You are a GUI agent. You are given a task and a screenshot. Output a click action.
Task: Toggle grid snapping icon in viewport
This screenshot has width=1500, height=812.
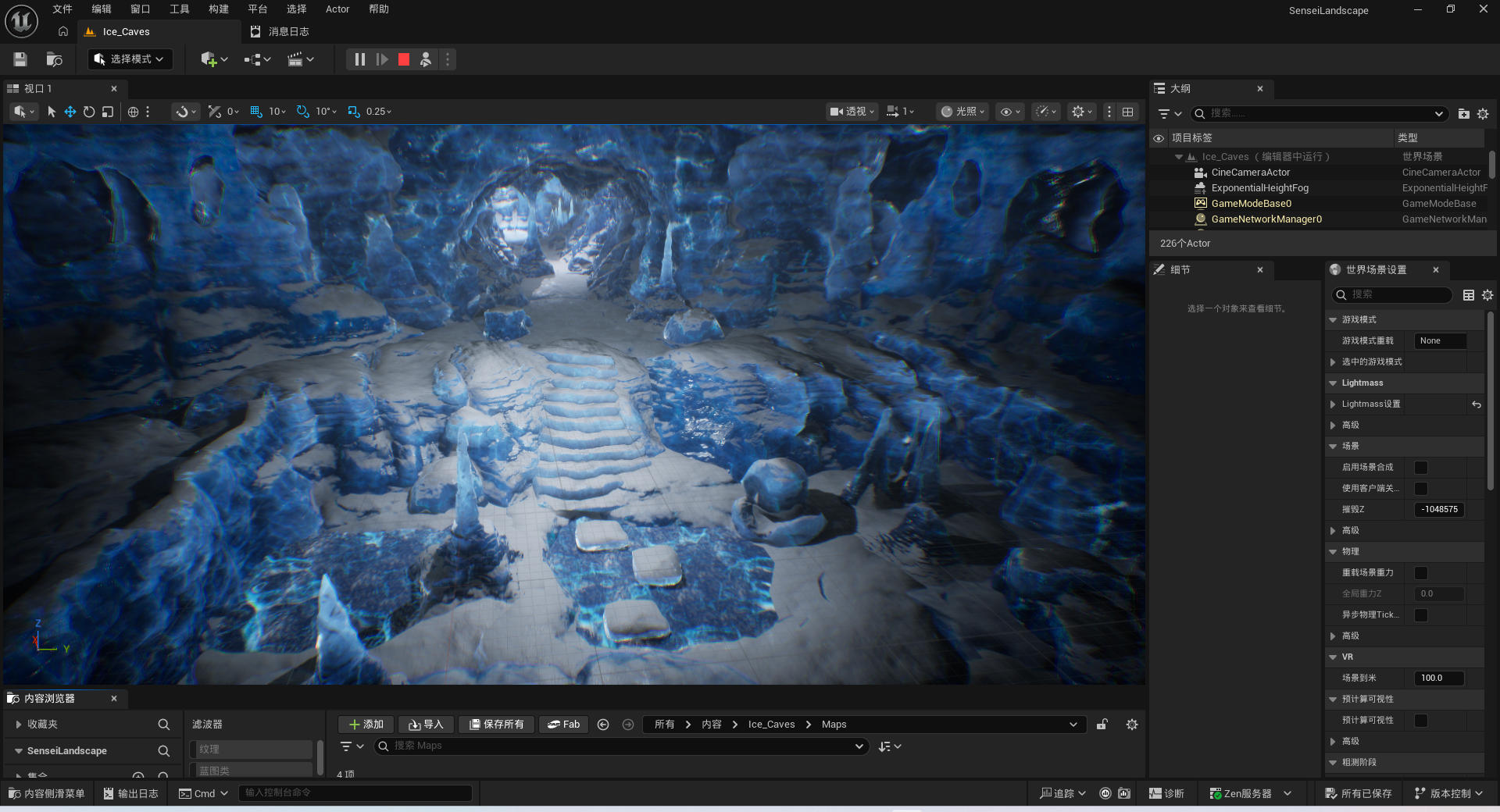pyautogui.click(x=255, y=112)
